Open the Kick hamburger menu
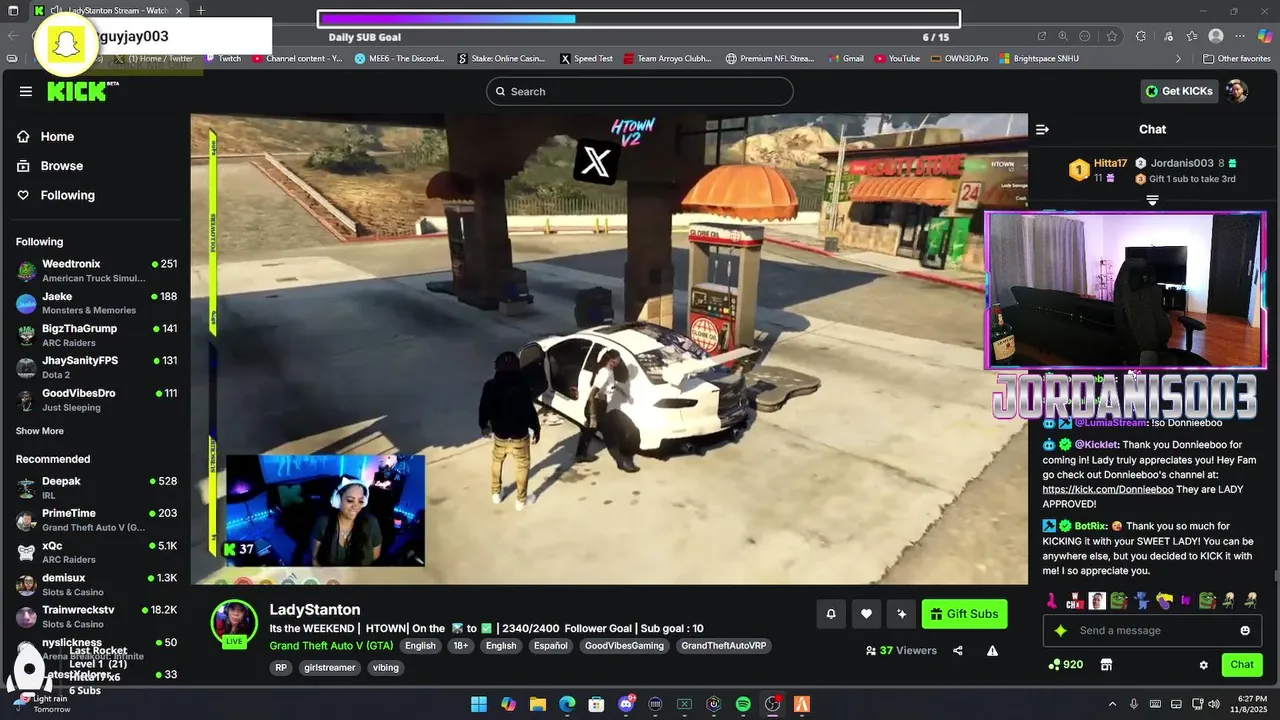The width and height of the screenshot is (1280, 720). 25,91
